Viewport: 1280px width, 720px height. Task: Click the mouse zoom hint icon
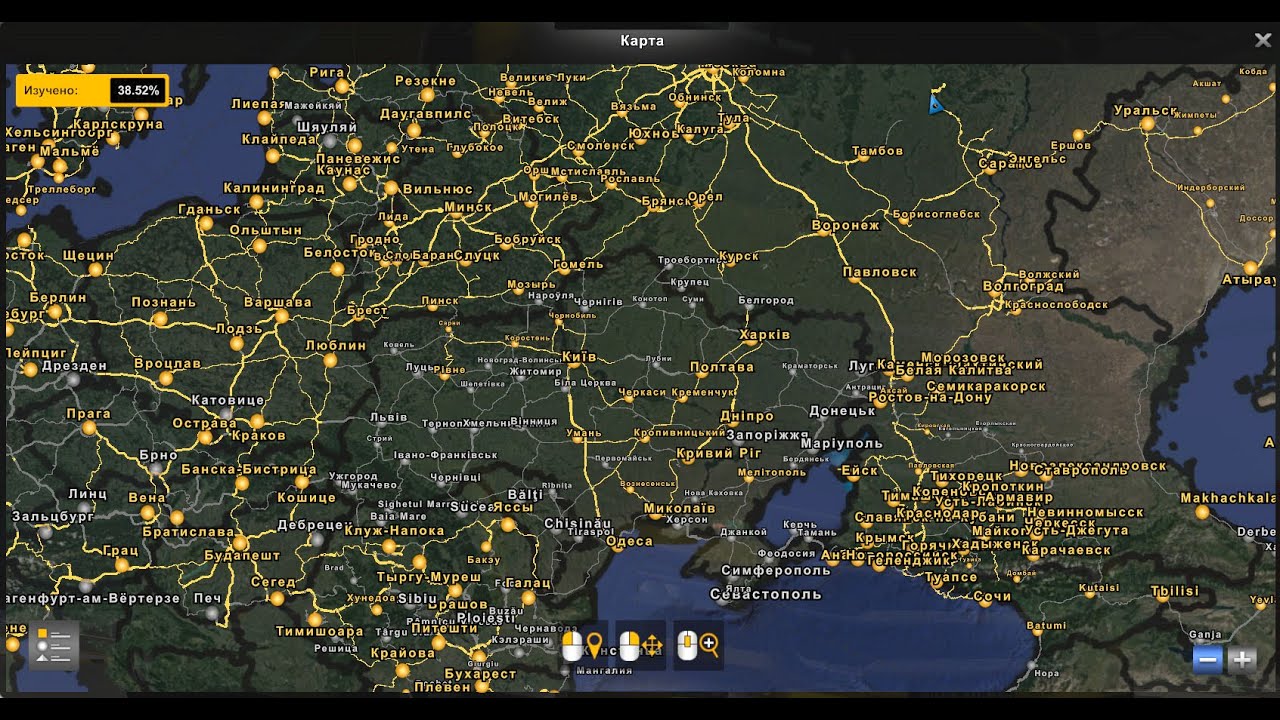pos(698,646)
